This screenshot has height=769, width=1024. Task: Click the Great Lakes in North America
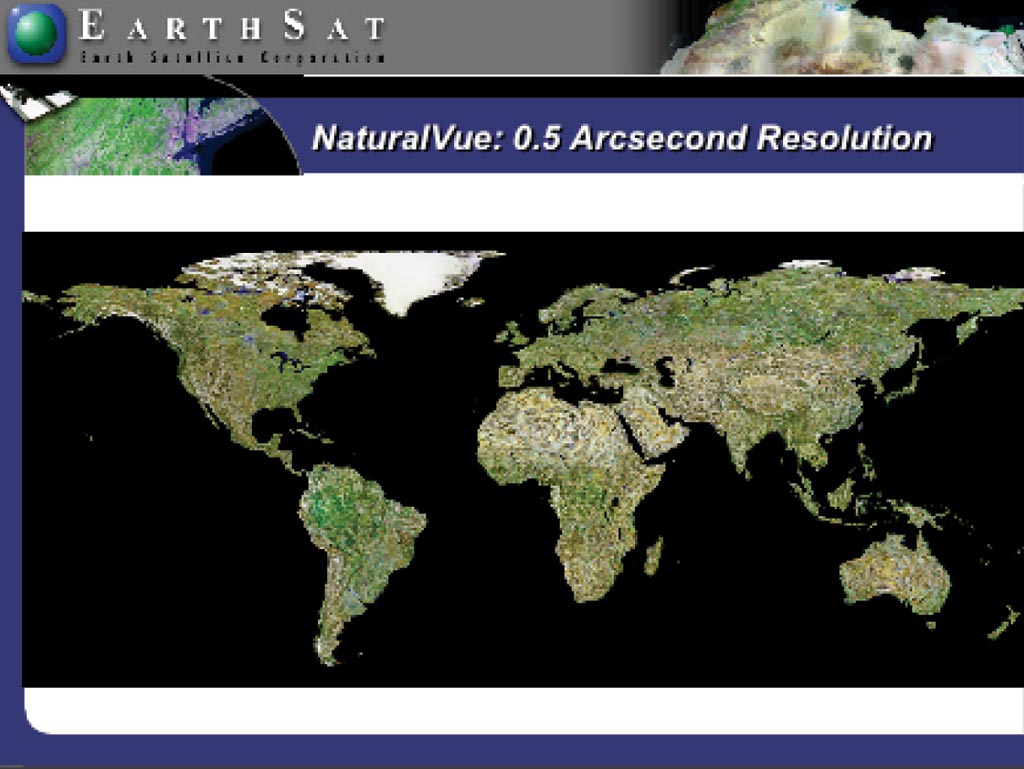[294, 362]
